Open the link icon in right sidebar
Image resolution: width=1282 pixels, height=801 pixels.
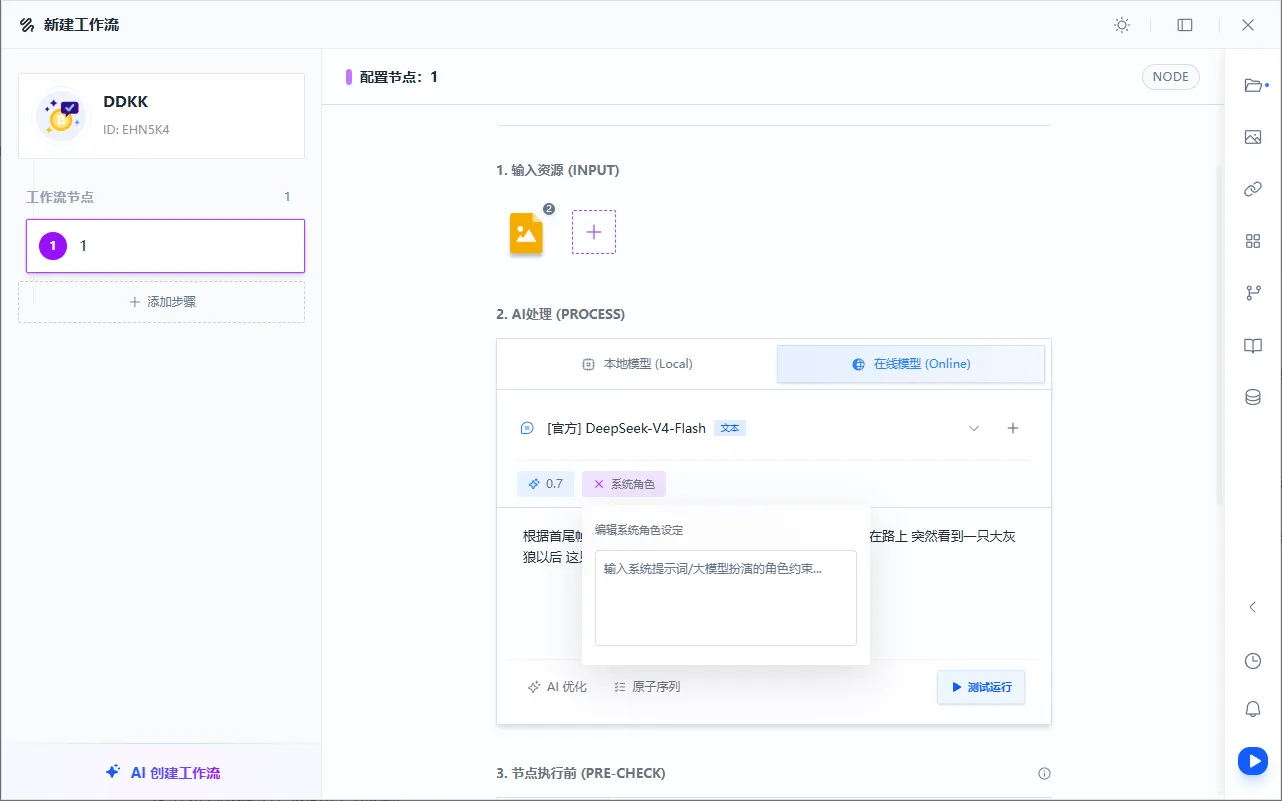click(x=1253, y=189)
